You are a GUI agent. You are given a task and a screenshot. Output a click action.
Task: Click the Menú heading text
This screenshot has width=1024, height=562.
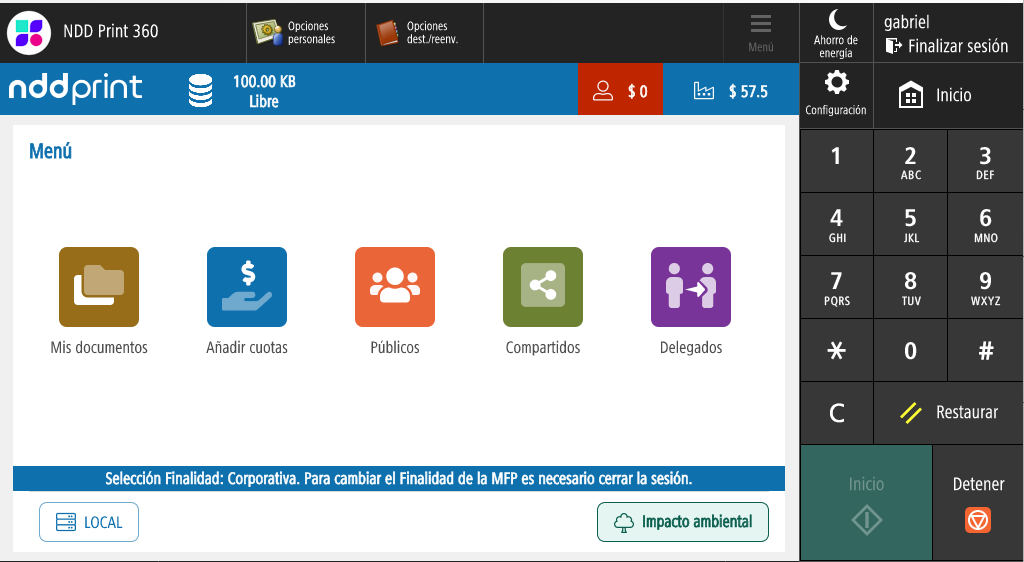(50, 151)
